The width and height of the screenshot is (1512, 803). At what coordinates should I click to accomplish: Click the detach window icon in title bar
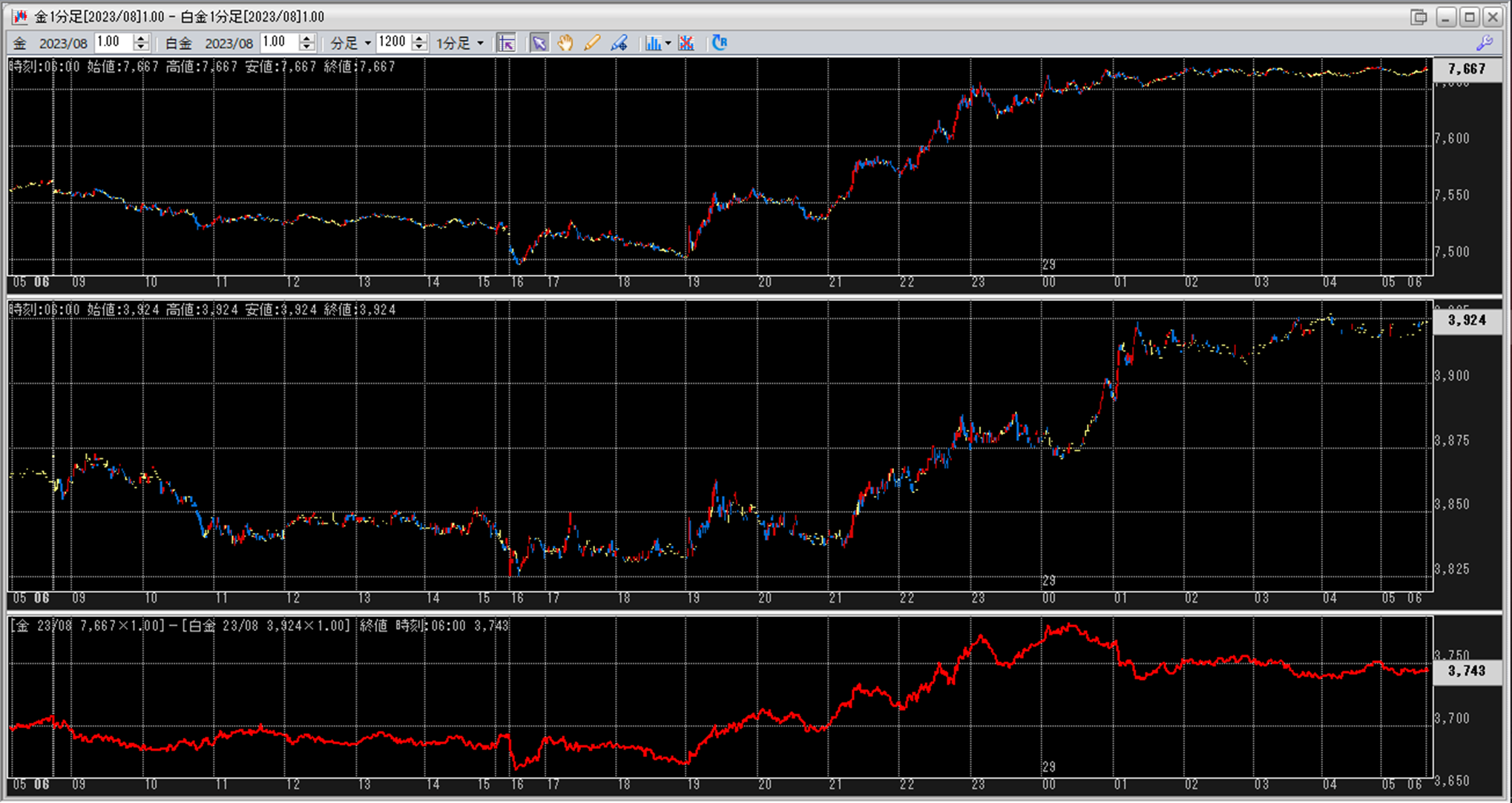click(1419, 16)
